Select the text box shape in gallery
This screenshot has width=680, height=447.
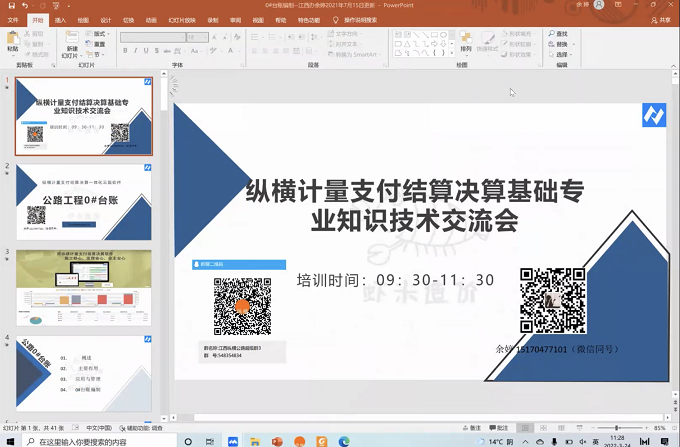398,35
